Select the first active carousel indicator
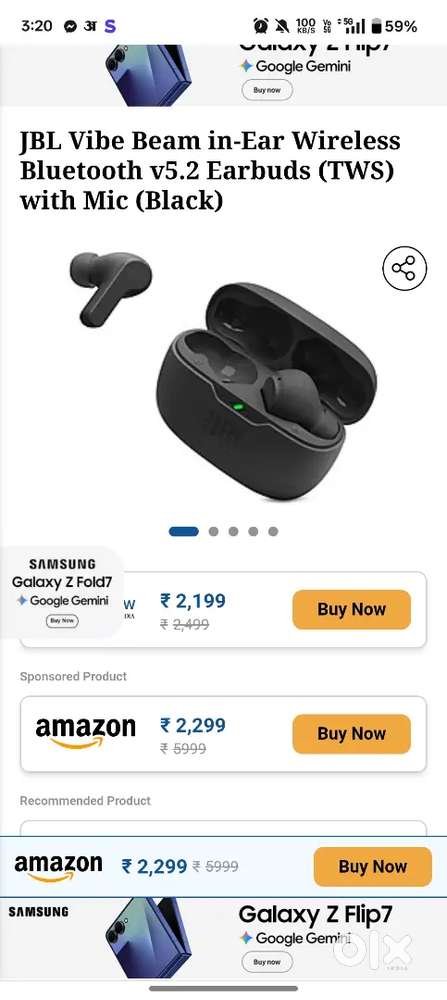Viewport: 447px width, 1000px height. tap(184, 531)
